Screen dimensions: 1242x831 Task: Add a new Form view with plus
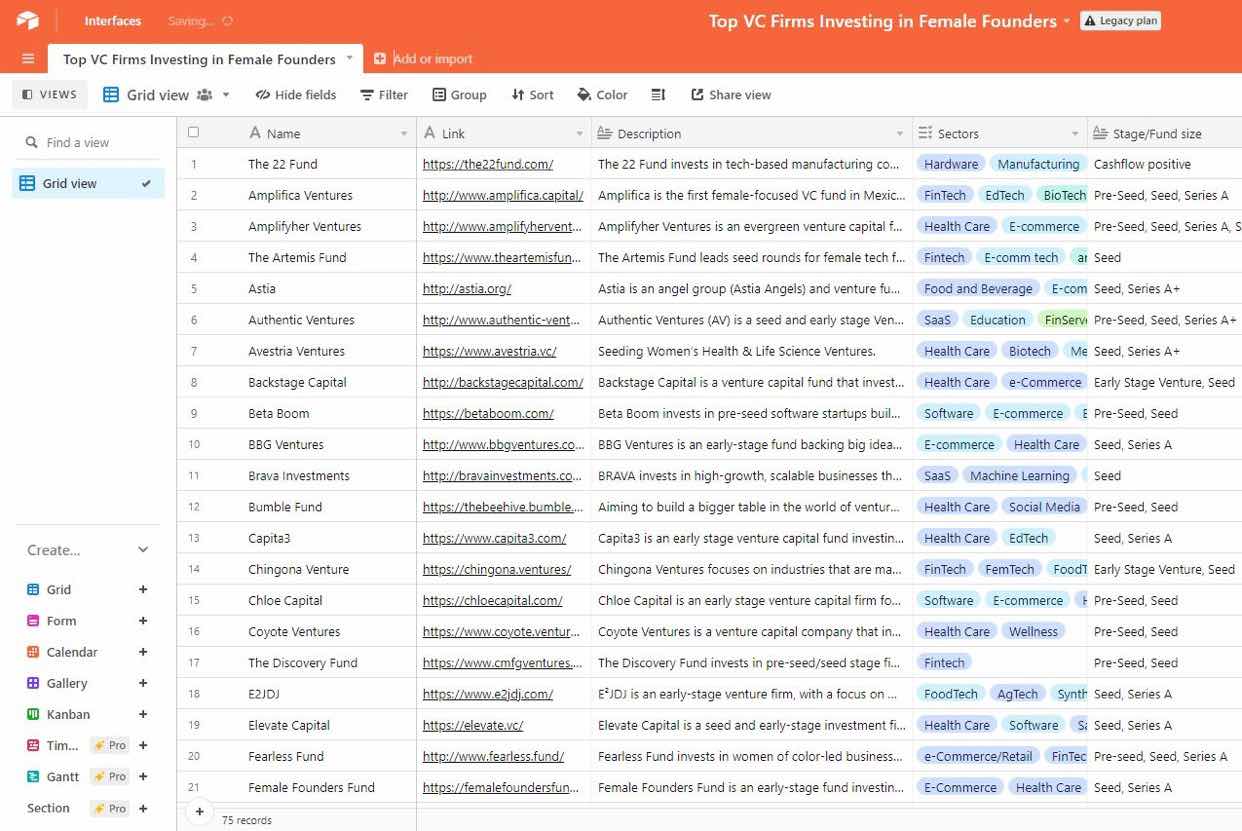[143, 621]
